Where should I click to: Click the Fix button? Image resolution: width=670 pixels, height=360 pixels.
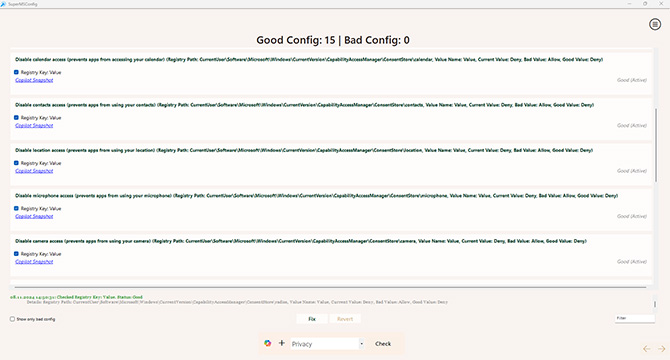312,319
